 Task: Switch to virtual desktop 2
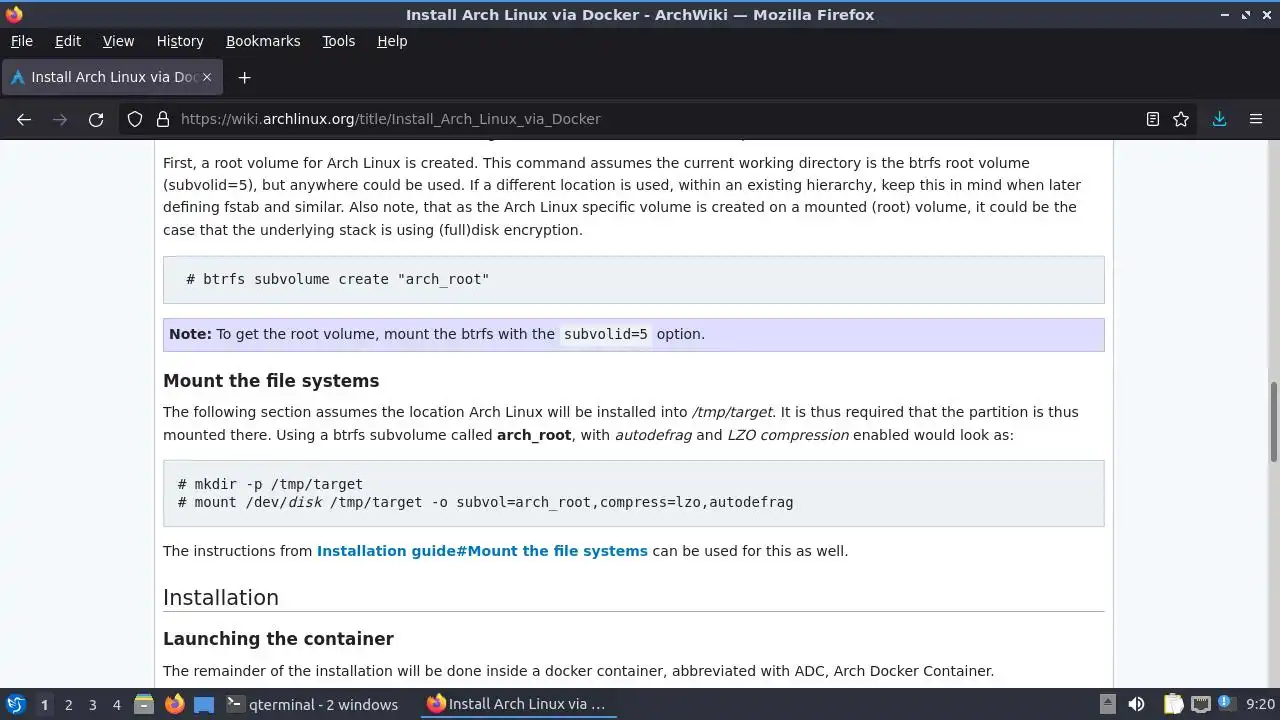68,705
